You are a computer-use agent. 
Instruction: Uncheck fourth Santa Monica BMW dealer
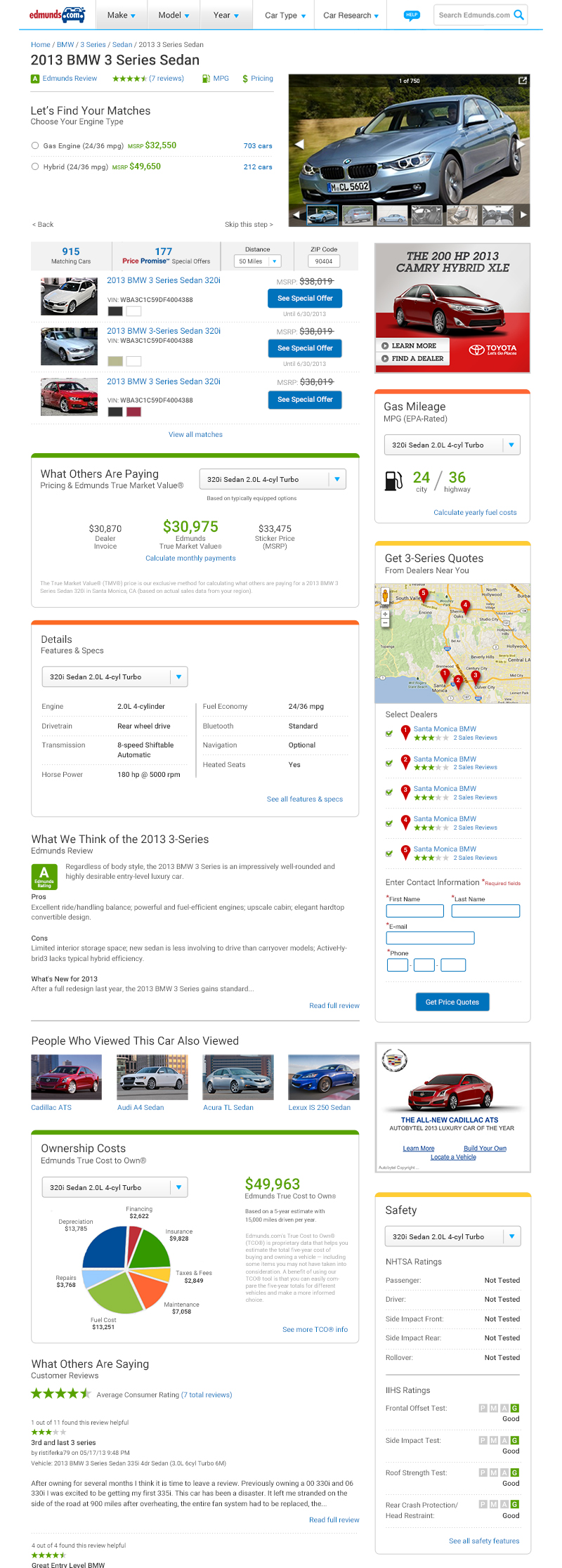tap(389, 823)
